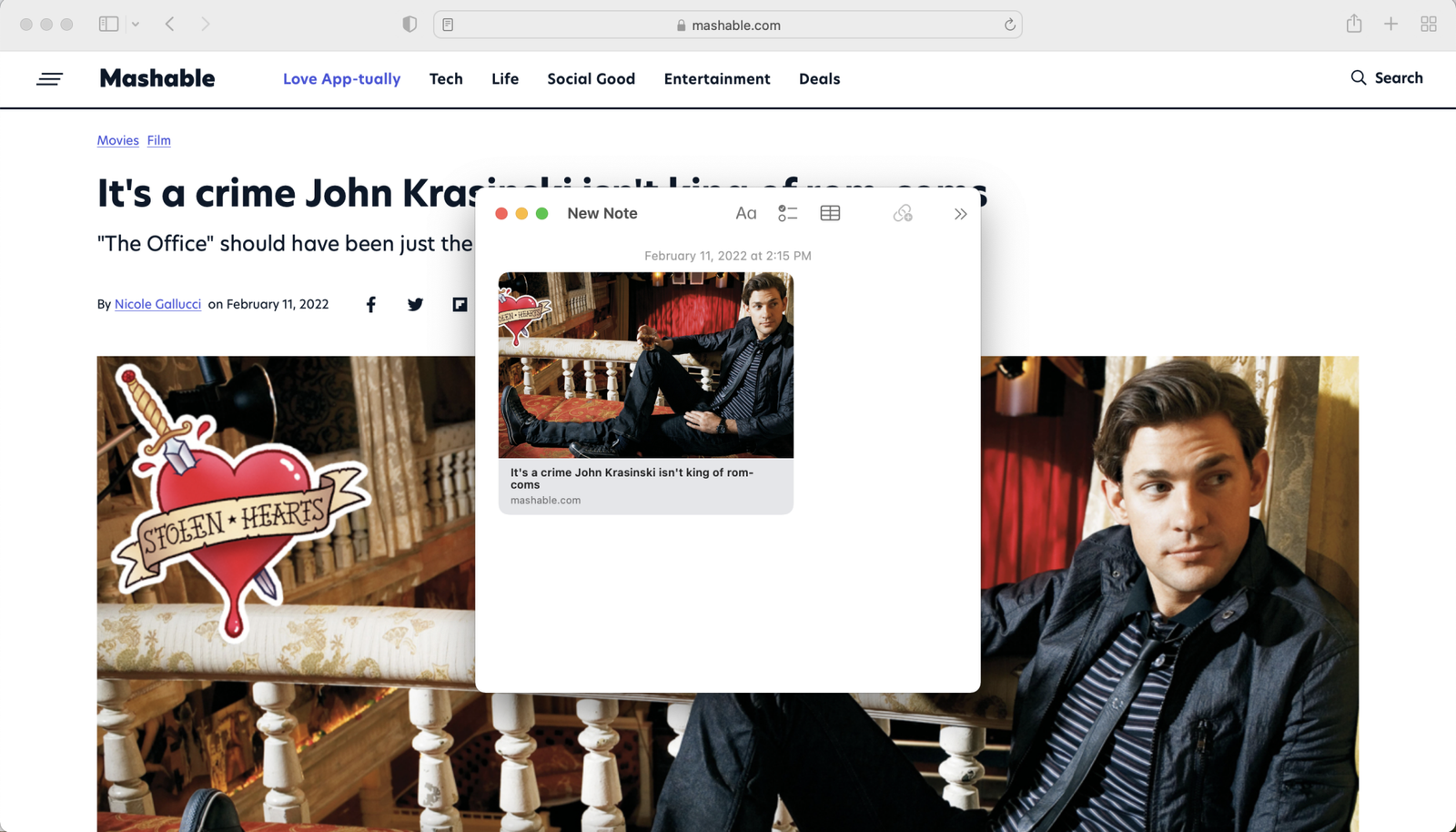Open the Safari Share button
The width and height of the screenshot is (1456, 832).
tap(1354, 24)
